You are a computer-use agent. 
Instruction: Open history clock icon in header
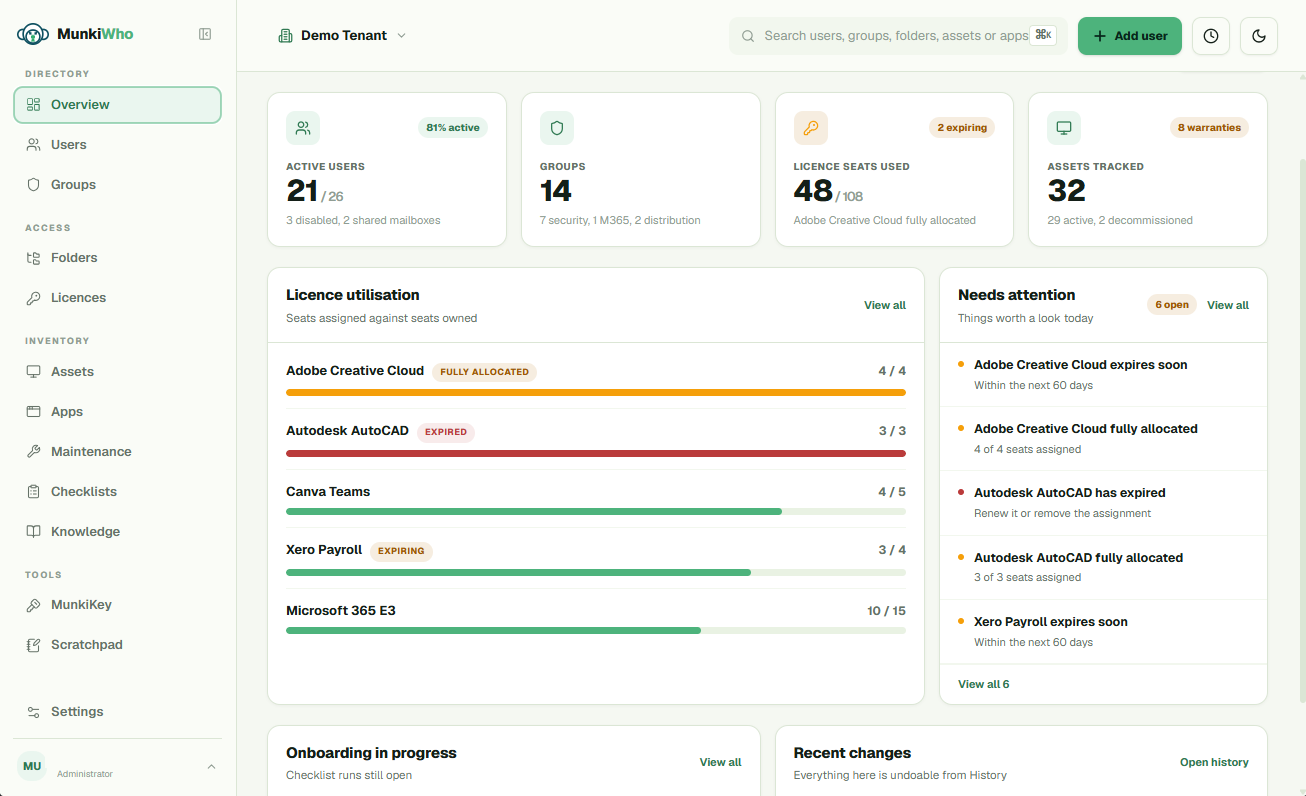(x=1211, y=36)
